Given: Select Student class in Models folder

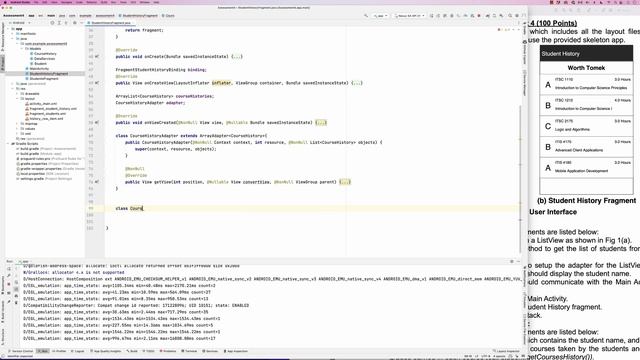Looking at the screenshot, I should click(40, 64).
